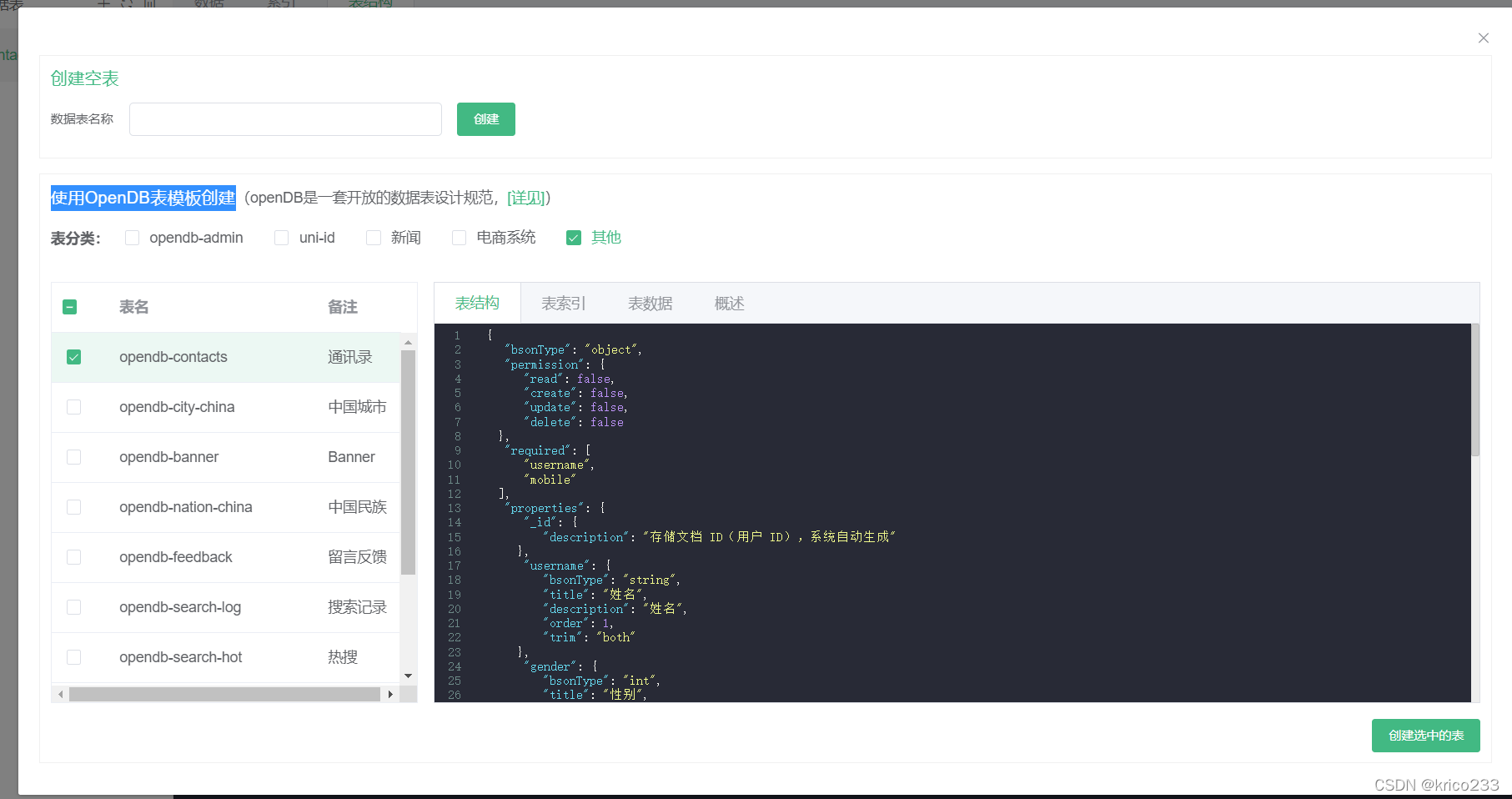The height and width of the screenshot is (799, 1512).
Task: Click the highlighted 使用OpenDB表模板创建 heading
Action: [143, 198]
